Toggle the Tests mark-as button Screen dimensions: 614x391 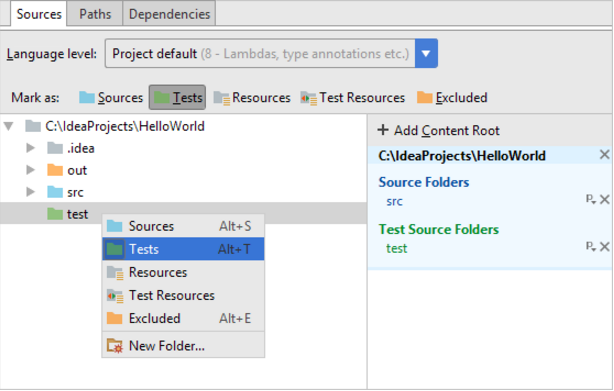pos(177,97)
